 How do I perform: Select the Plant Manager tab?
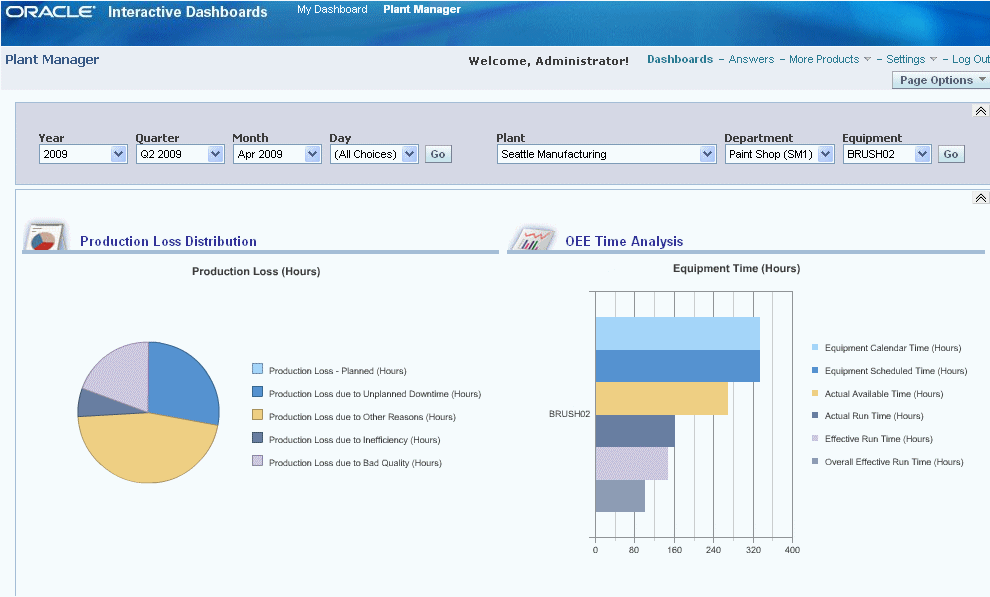422,9
